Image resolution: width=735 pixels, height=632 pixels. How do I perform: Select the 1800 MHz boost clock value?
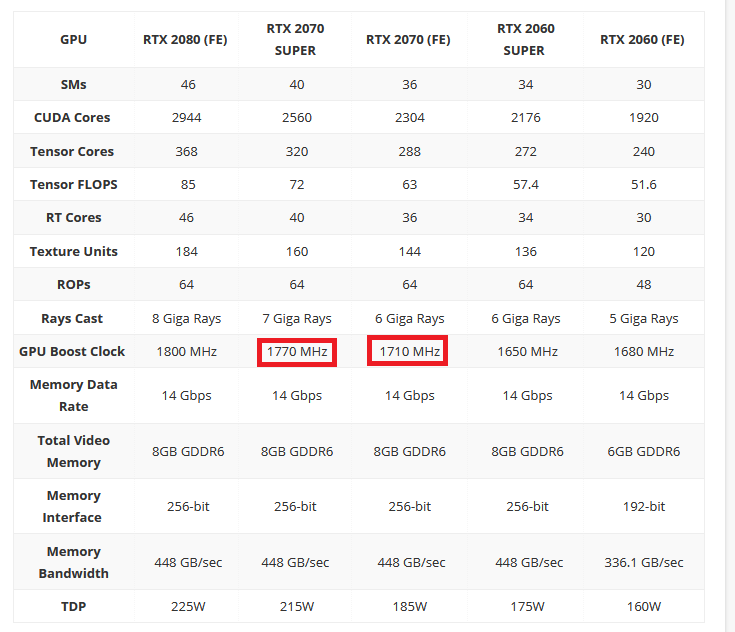click(187, 352)
